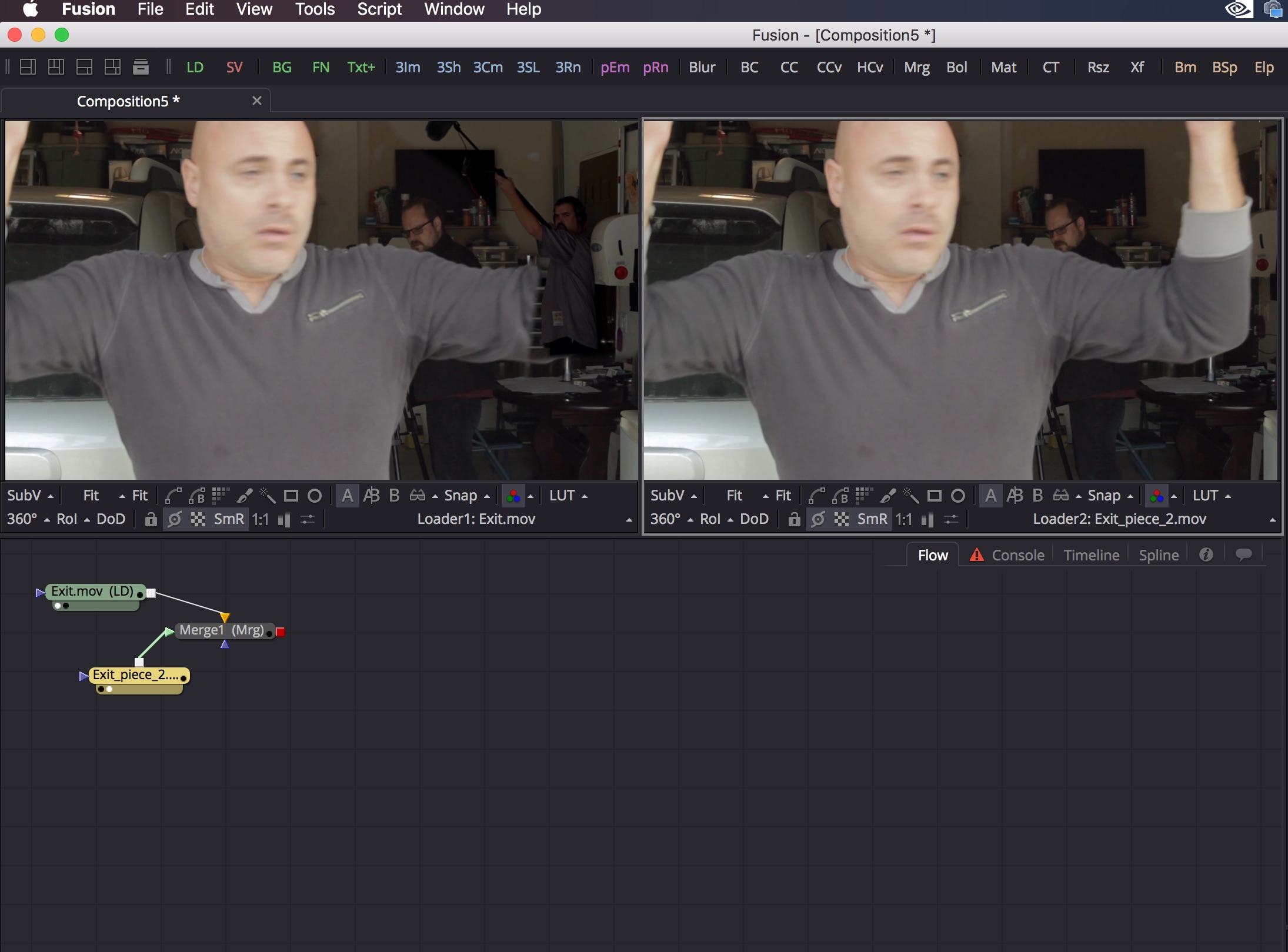This screenshot has height=952, width=1288.
Task: Toggle A/B split view in Loader1 viewer
Action: point(371,496)
